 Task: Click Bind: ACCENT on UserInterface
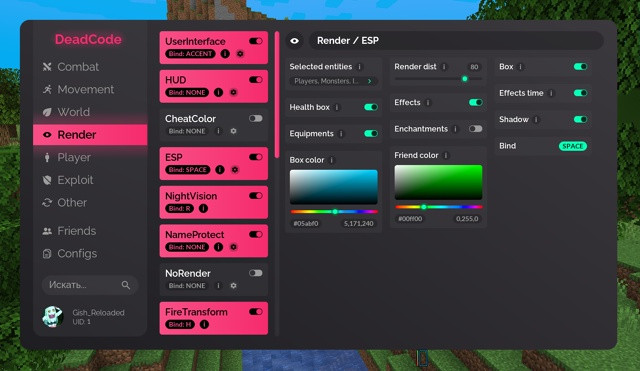pos(190,54)
